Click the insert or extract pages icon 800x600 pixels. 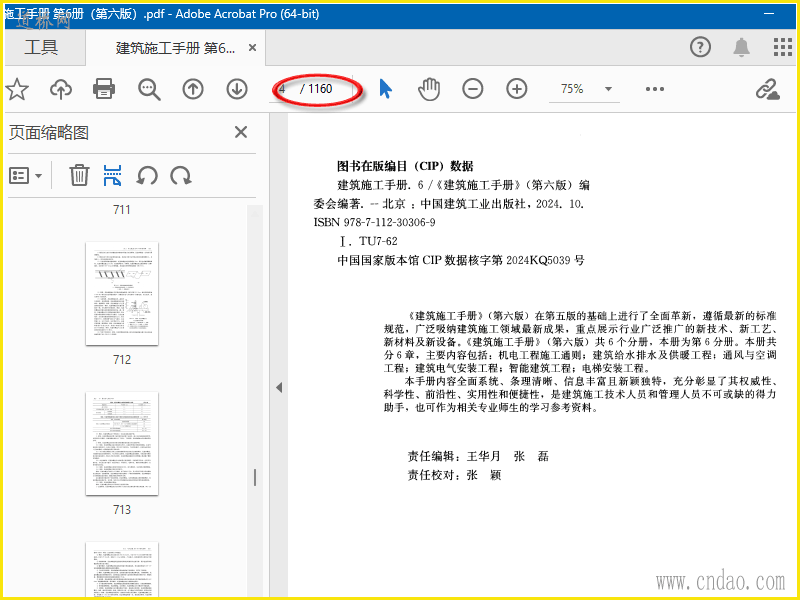112,175
